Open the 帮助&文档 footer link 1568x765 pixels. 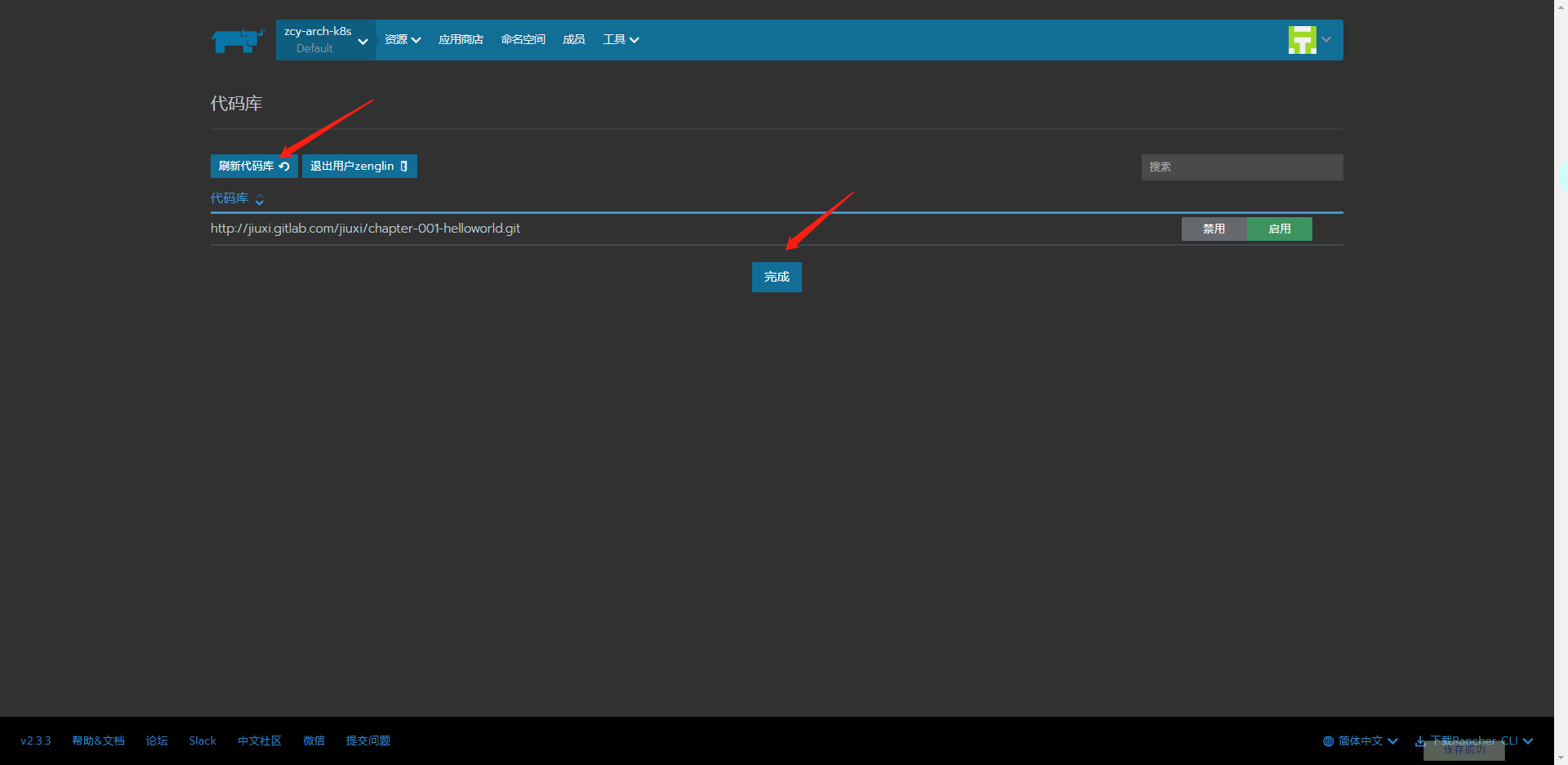tap(98, 741)
